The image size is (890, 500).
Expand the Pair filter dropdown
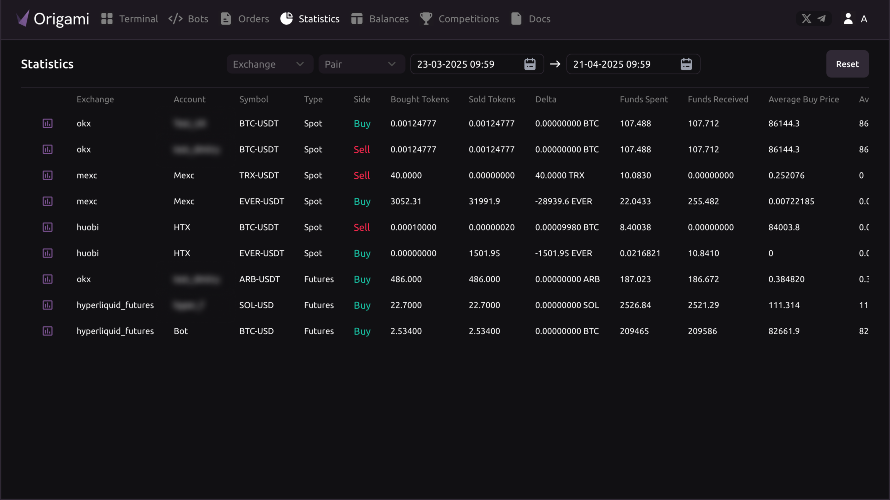tap(361, 64)
